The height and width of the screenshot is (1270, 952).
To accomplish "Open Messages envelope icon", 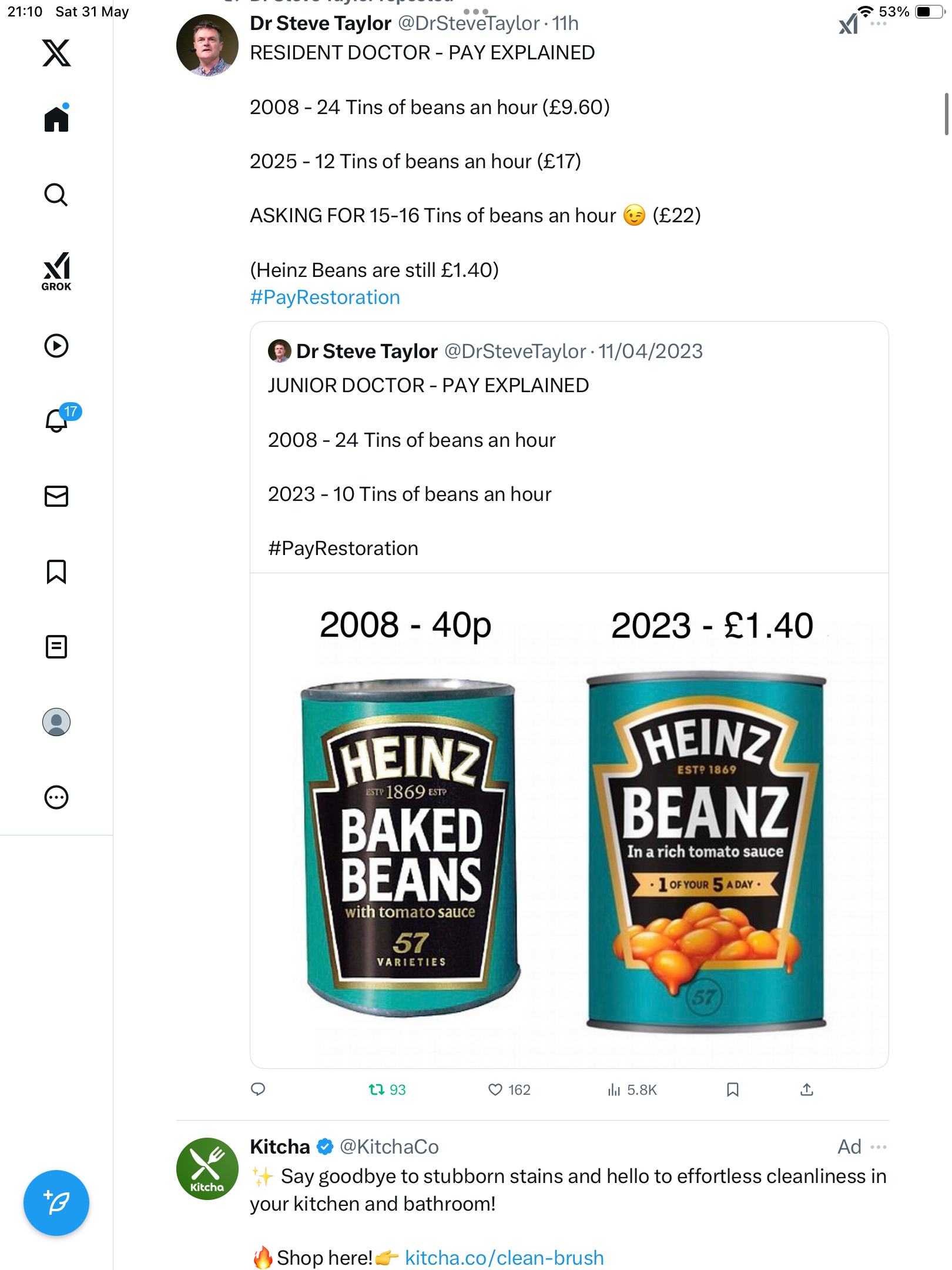I will (56, 496).
